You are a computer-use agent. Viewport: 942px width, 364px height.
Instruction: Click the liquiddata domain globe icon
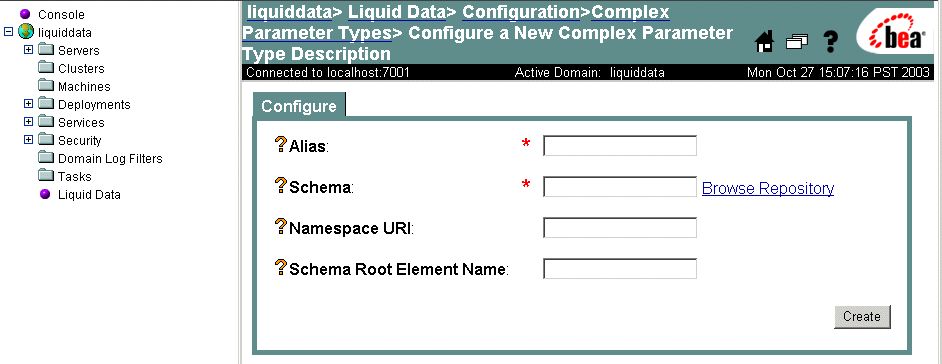[26, 32]
